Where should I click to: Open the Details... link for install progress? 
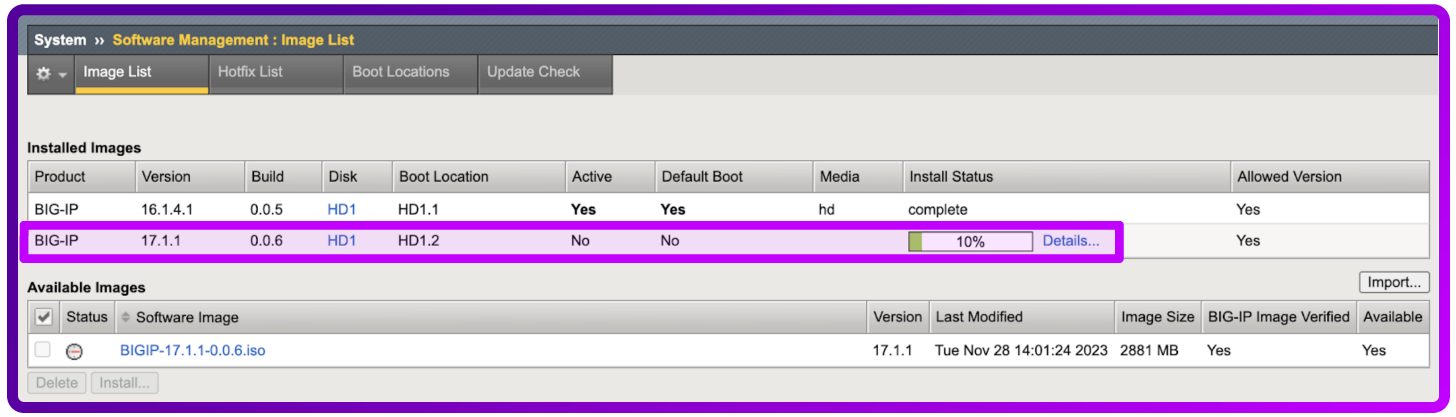[x=1070, y=241]
